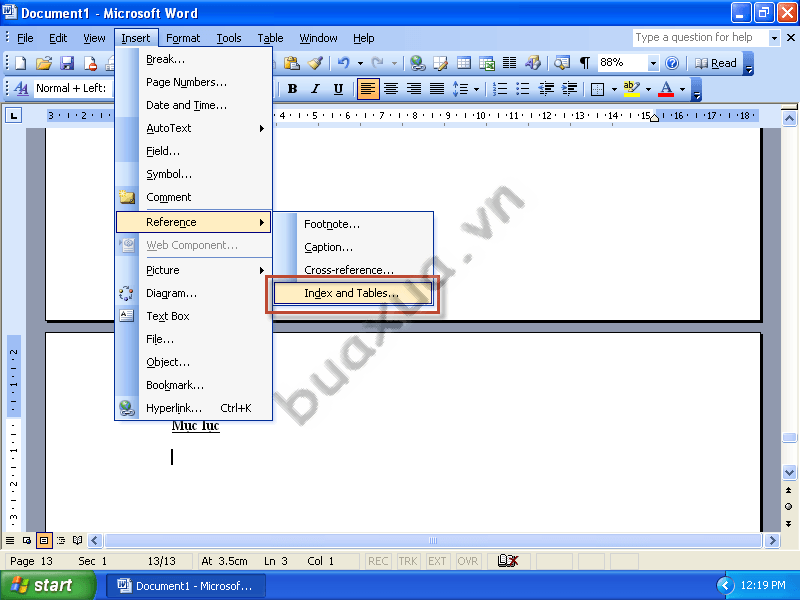Click the Insert Hyperlink globe icon in toolbar
Screen dimensions: 800x600
[417, 63]
